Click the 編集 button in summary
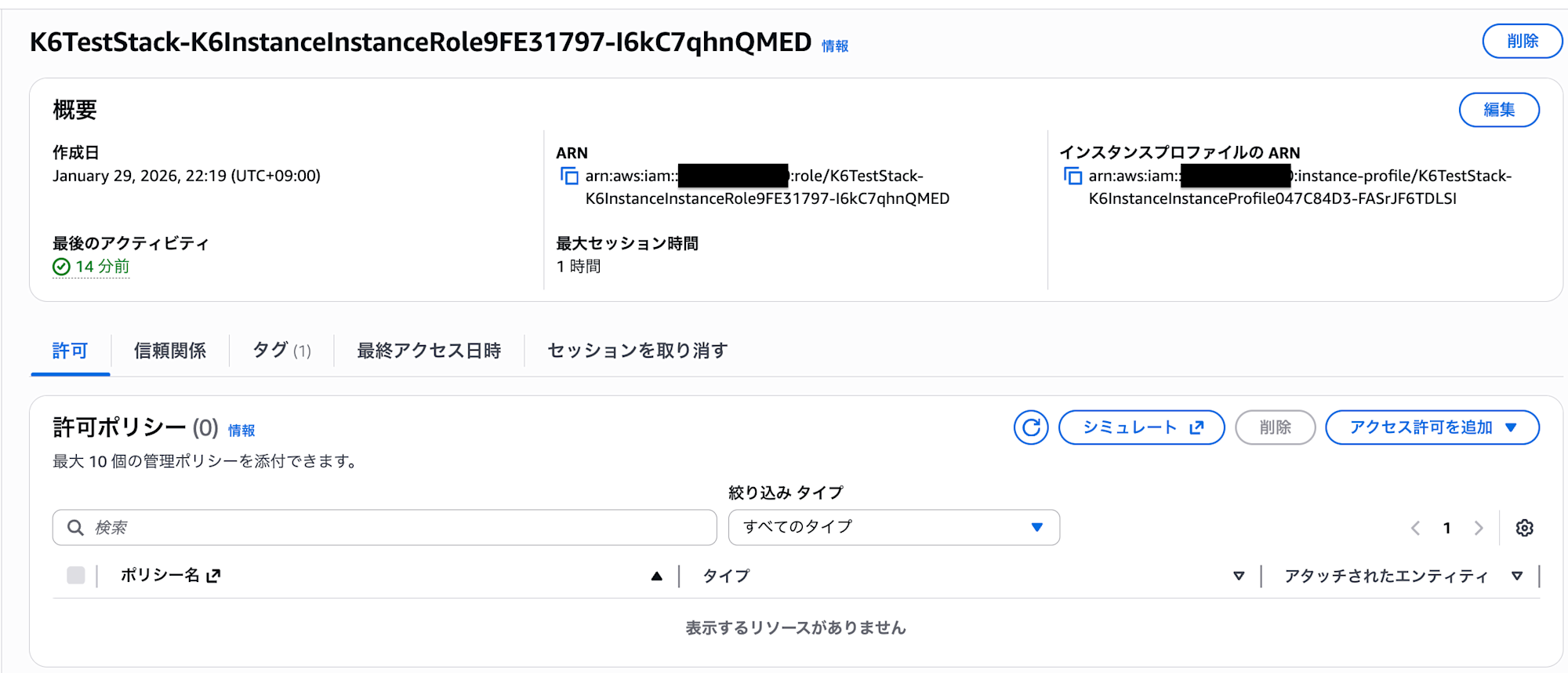This screenshot has height=673, width=1568. (x=1499, y=110)
